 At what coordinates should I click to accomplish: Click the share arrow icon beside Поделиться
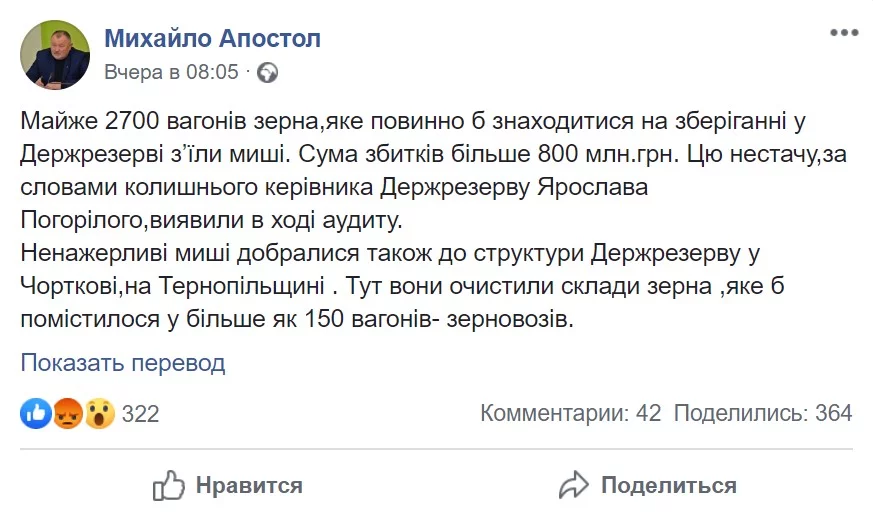pos(573,486)
